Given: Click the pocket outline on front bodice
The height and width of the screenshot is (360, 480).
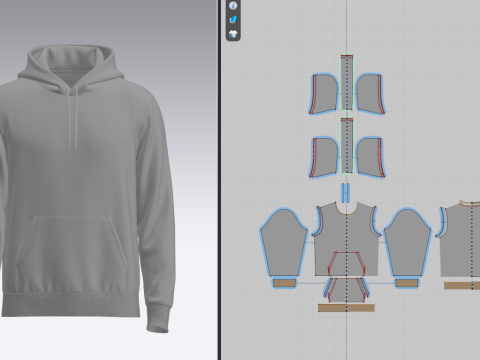Looking at the screenshot, I should pos(347,263).
